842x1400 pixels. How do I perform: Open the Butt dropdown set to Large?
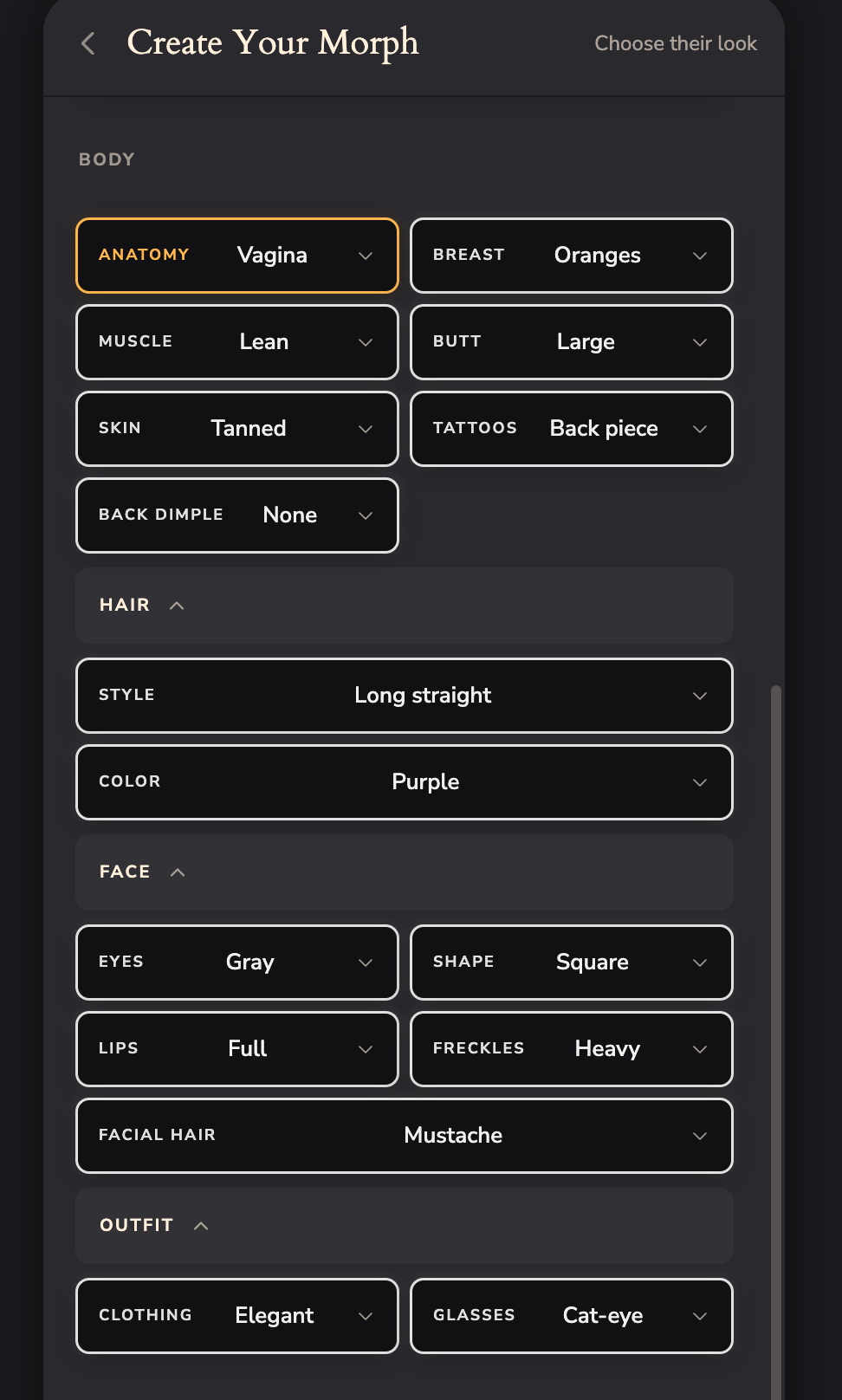coord(572,342)
